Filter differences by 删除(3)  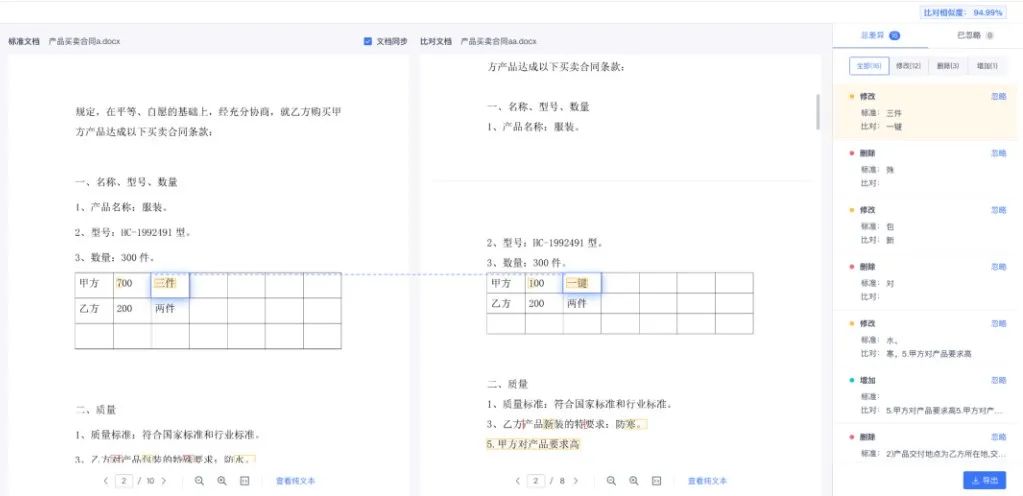click(x=947, y=66)
